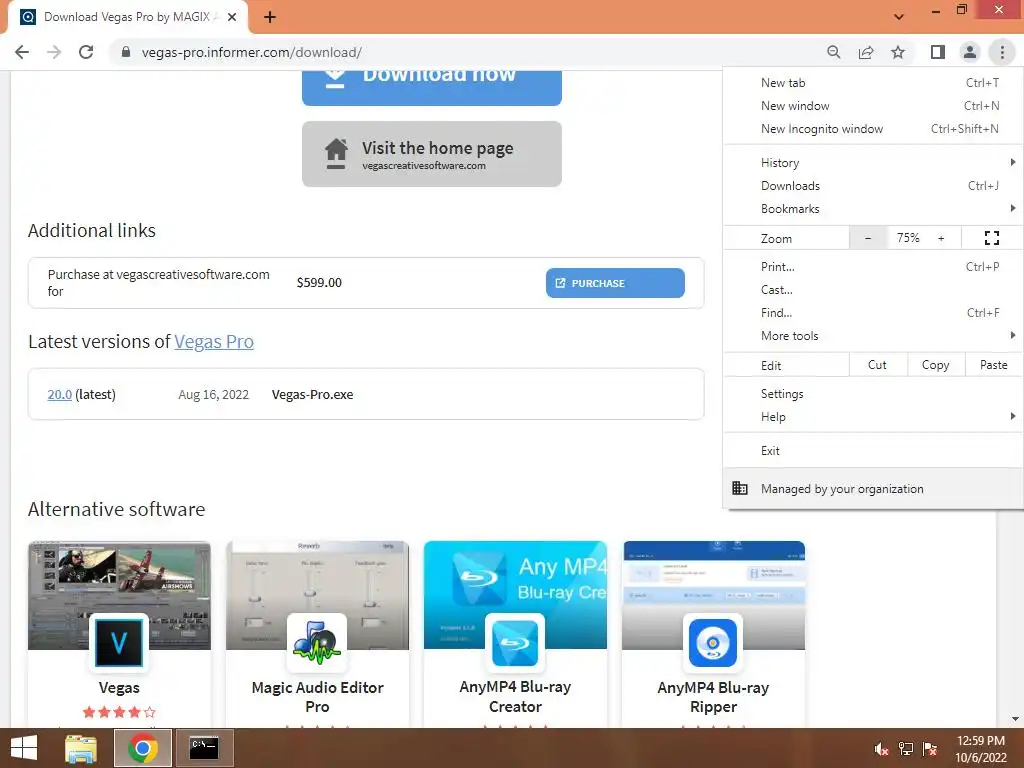Open Downloads from Chrome menu
This screenshot has height=768, width=1024.
[873, 185]
